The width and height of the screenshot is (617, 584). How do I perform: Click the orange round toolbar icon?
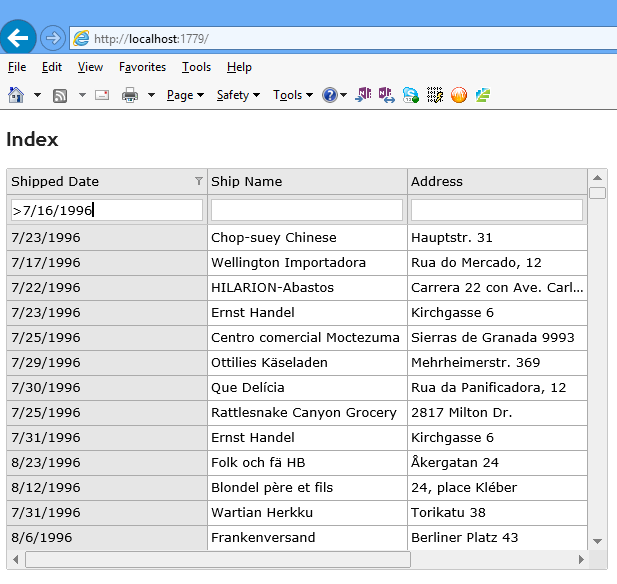[459, 95]
